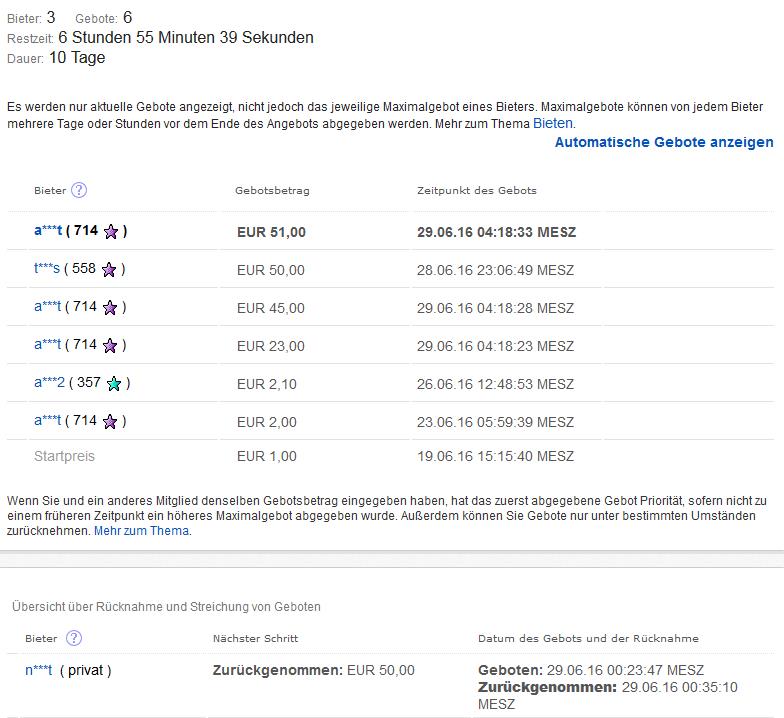Click the teal star next to a***2

click(114, 383)
